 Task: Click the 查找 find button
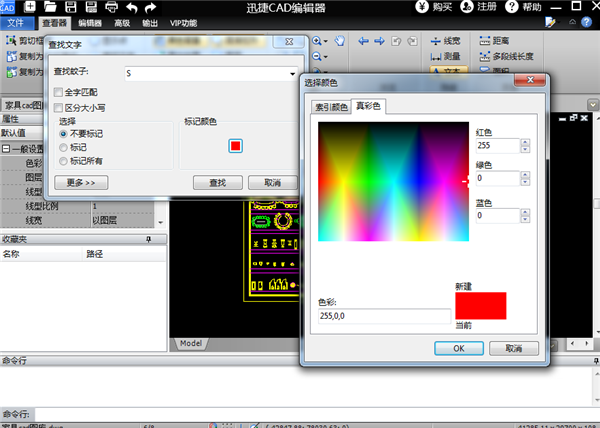tap(218, 183)
